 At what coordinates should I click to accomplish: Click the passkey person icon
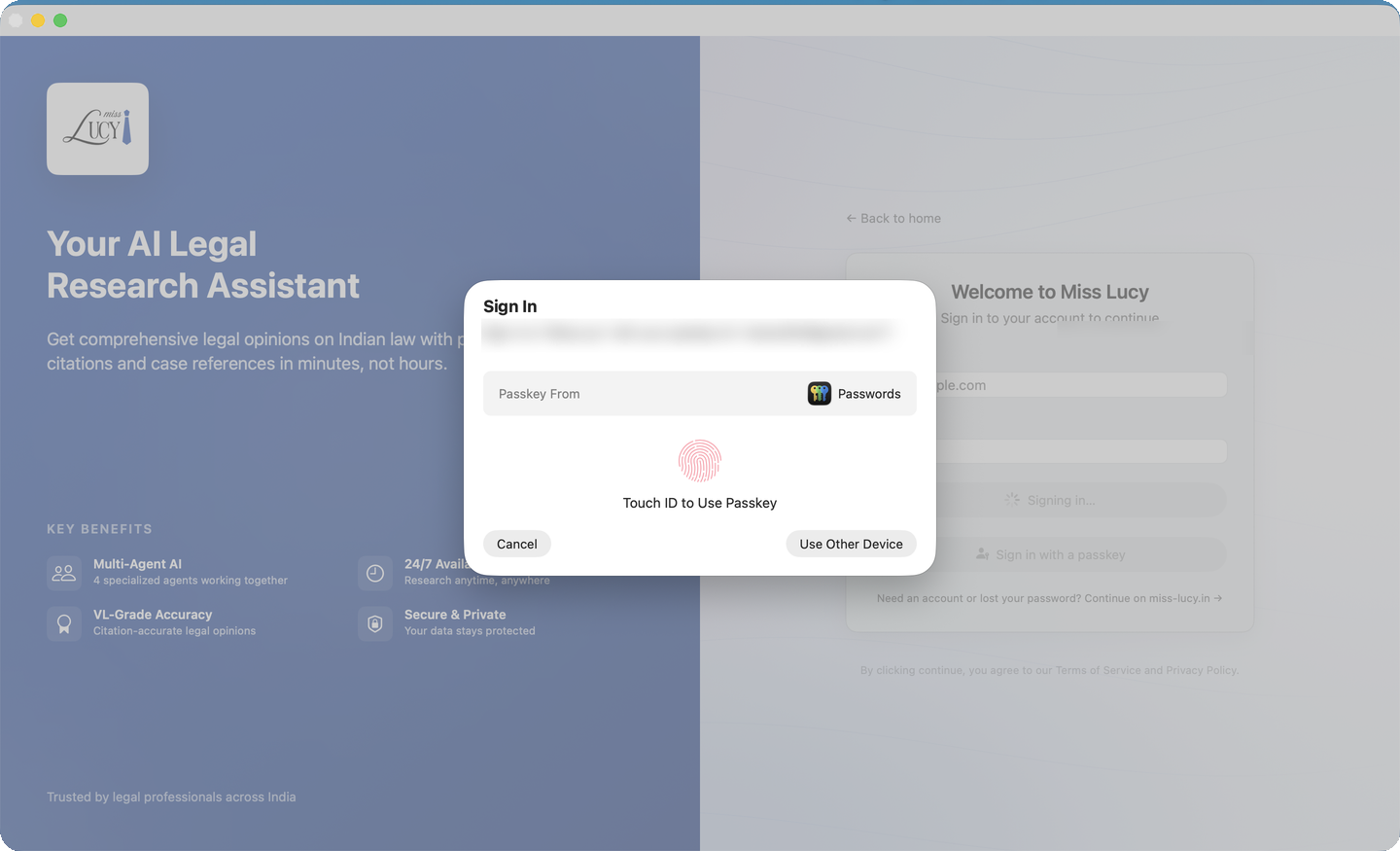983,554
